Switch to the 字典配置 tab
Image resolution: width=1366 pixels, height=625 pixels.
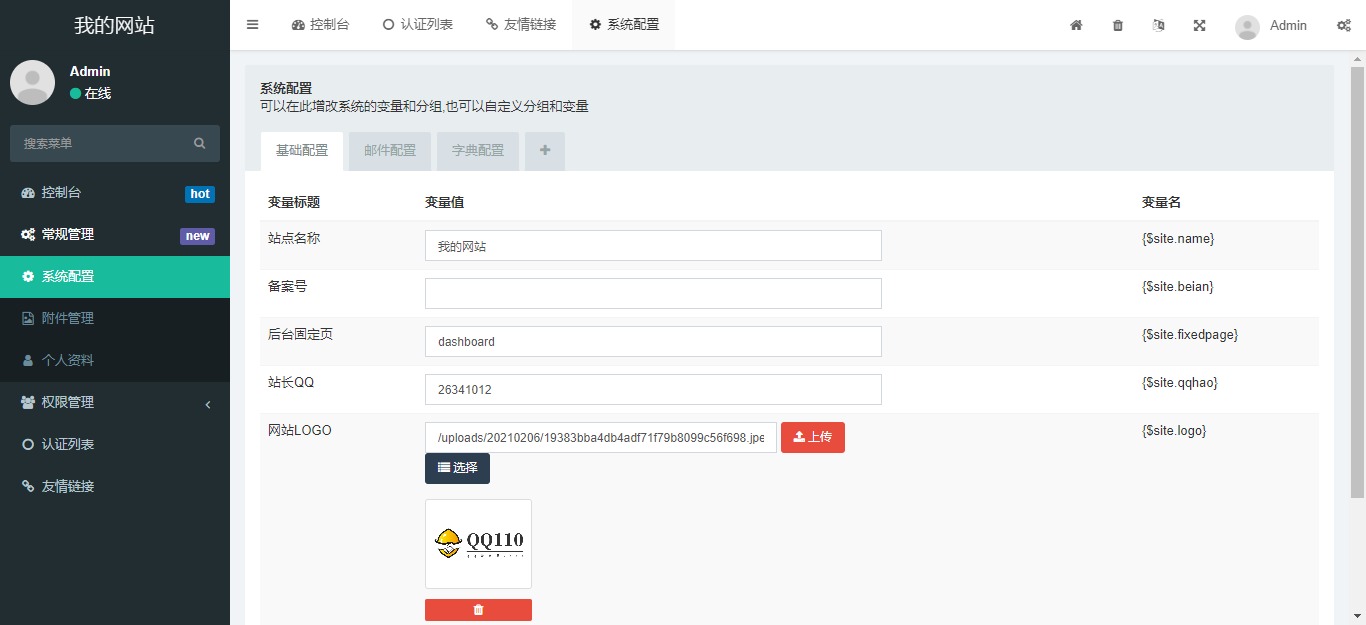(x=478, y=151)
